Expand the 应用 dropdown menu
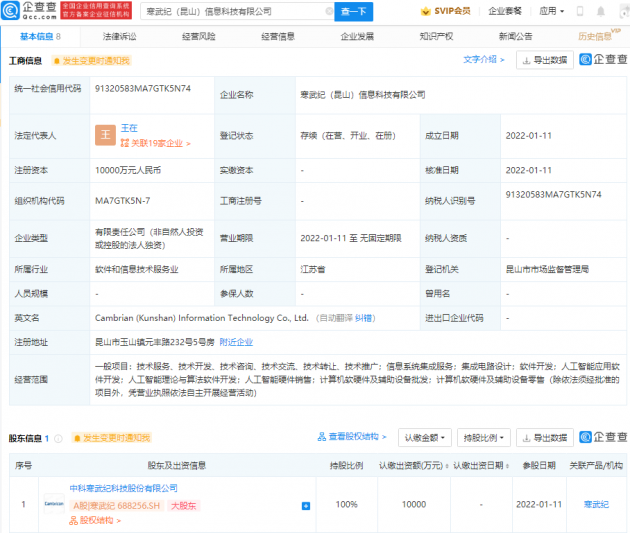Screen dimensions: 630x533 click(552, 11)
